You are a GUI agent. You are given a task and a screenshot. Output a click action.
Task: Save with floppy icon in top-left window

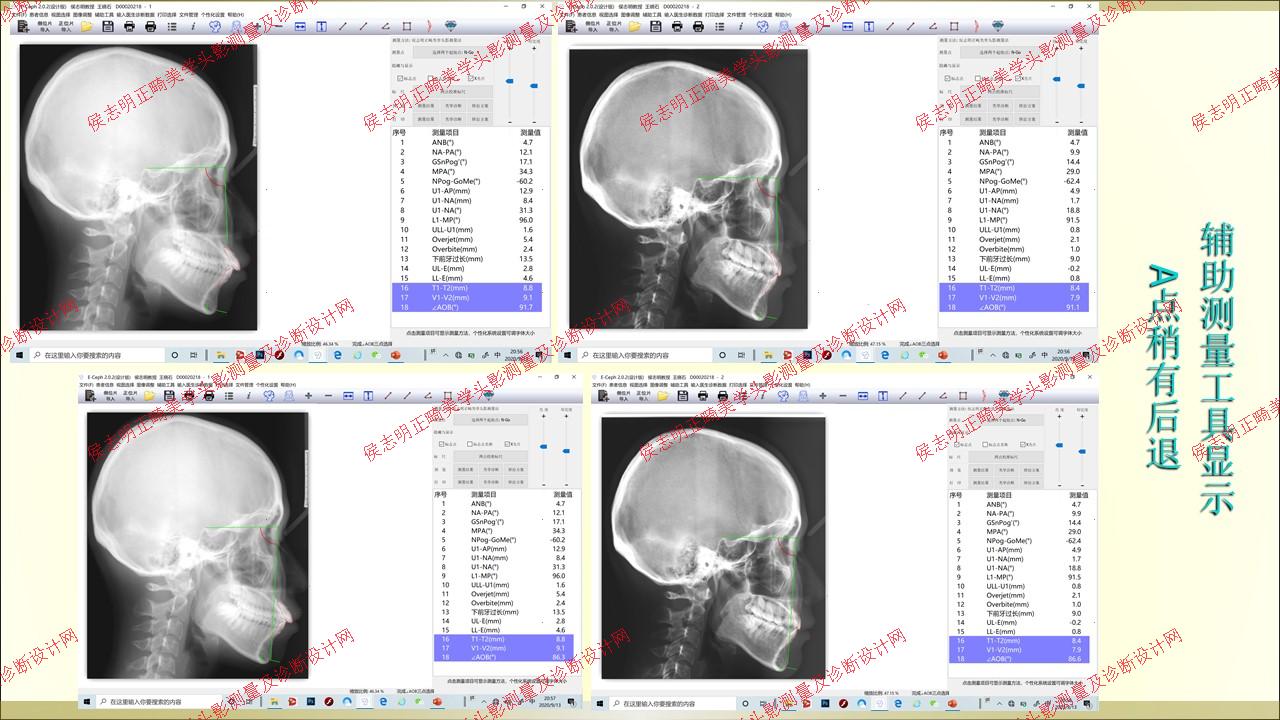108,26
